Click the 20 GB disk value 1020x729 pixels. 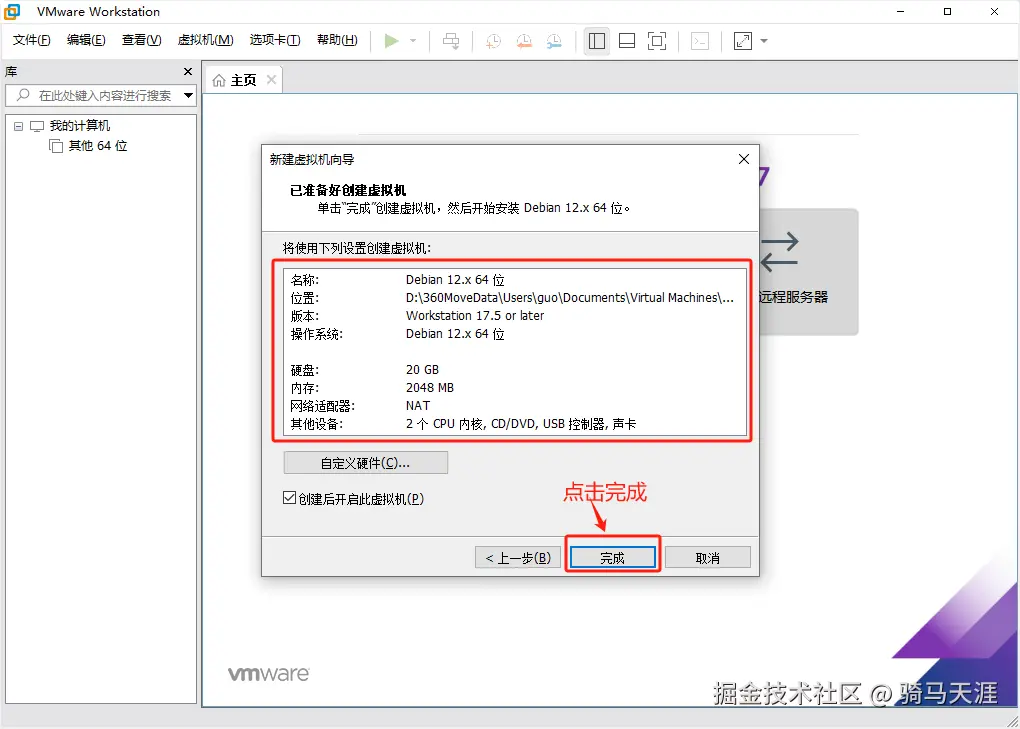coord(422,369)
